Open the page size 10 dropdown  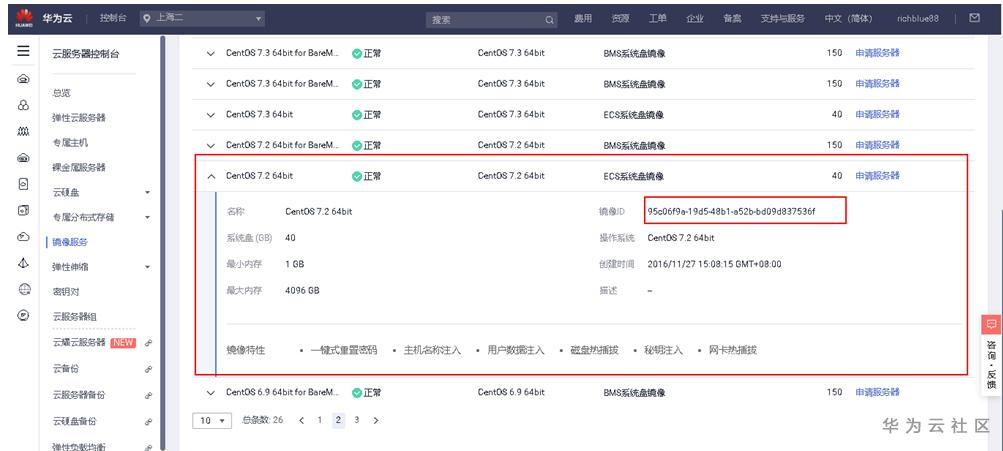[x=212, y=420]
